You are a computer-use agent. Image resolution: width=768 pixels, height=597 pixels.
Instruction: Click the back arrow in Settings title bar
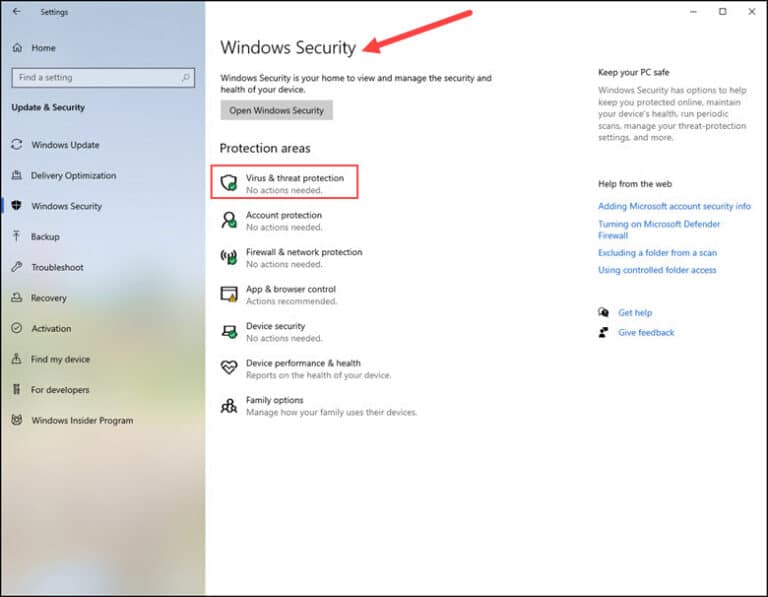17,11
